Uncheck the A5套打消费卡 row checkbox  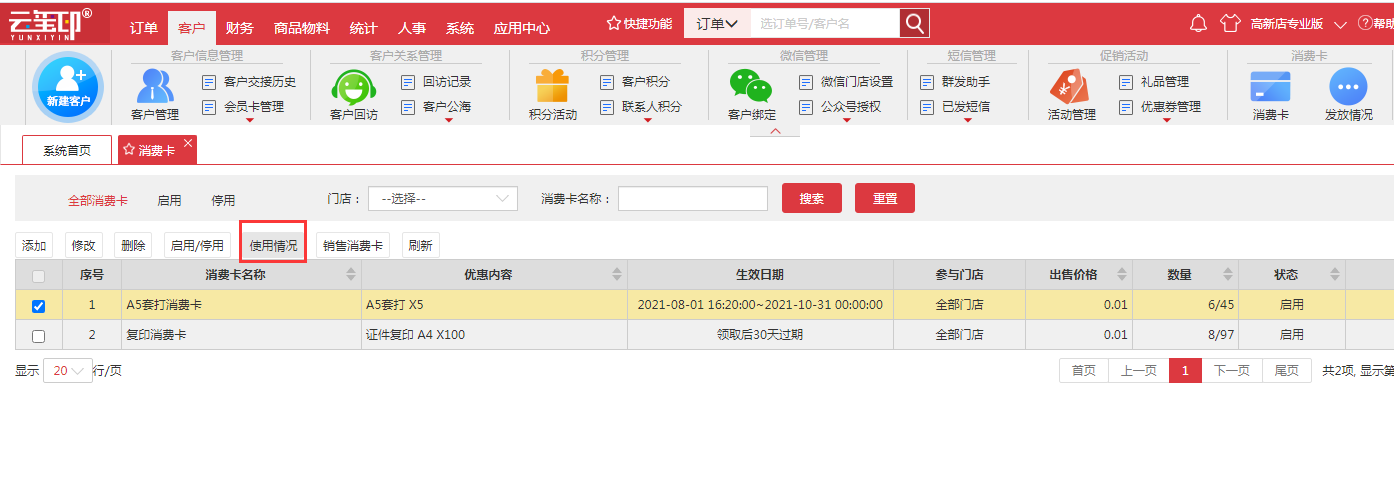[x=39, y=306]
